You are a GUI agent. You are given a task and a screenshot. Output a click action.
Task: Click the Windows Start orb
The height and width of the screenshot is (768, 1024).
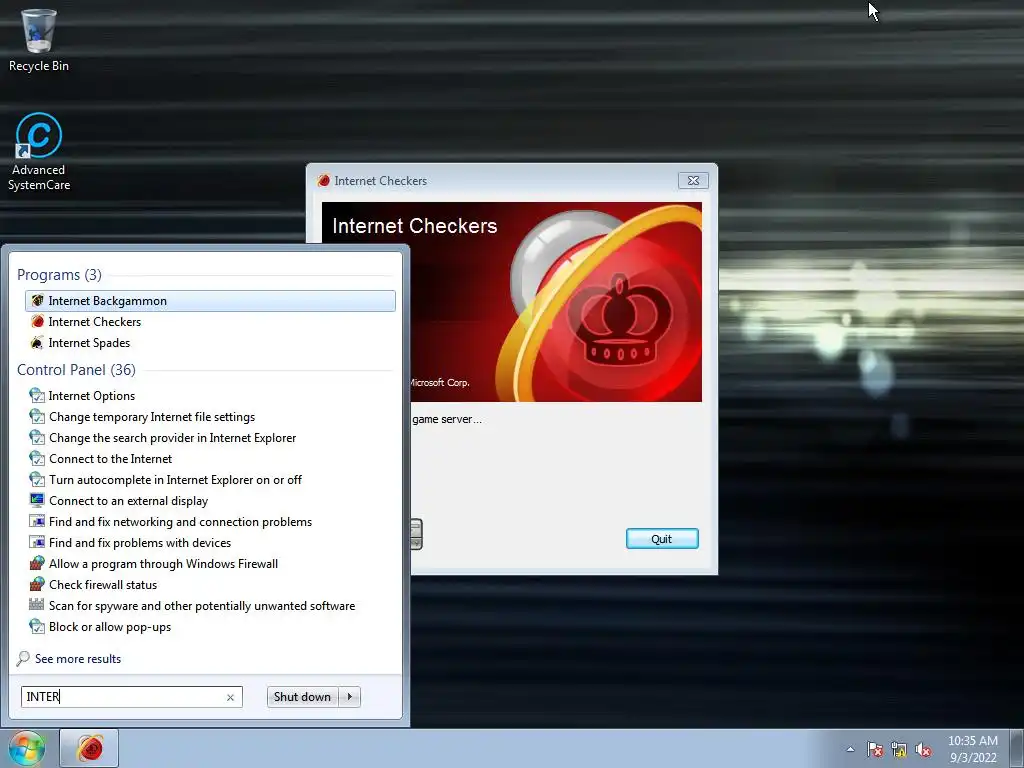[26, 748]
